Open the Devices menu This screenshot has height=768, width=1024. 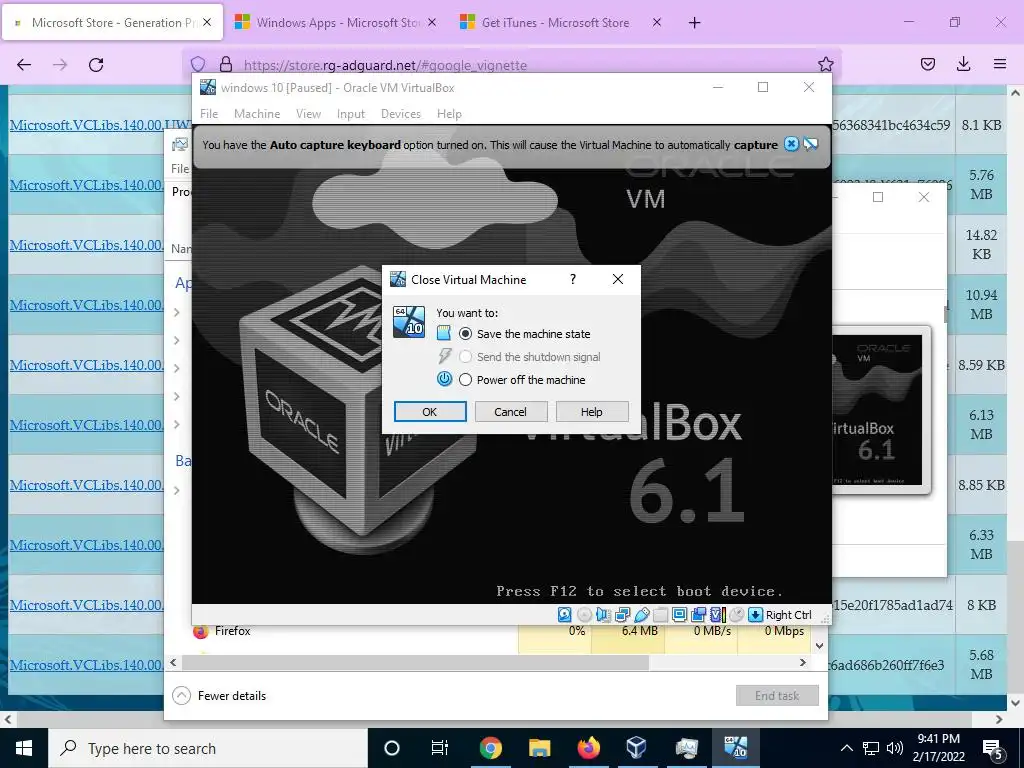pos(401,114)
